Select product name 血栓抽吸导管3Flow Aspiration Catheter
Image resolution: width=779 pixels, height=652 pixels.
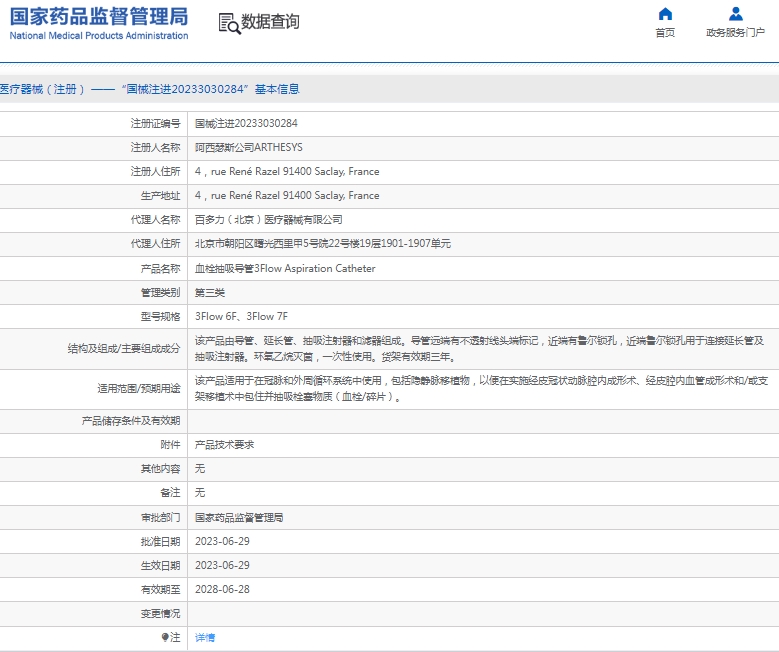285,268
